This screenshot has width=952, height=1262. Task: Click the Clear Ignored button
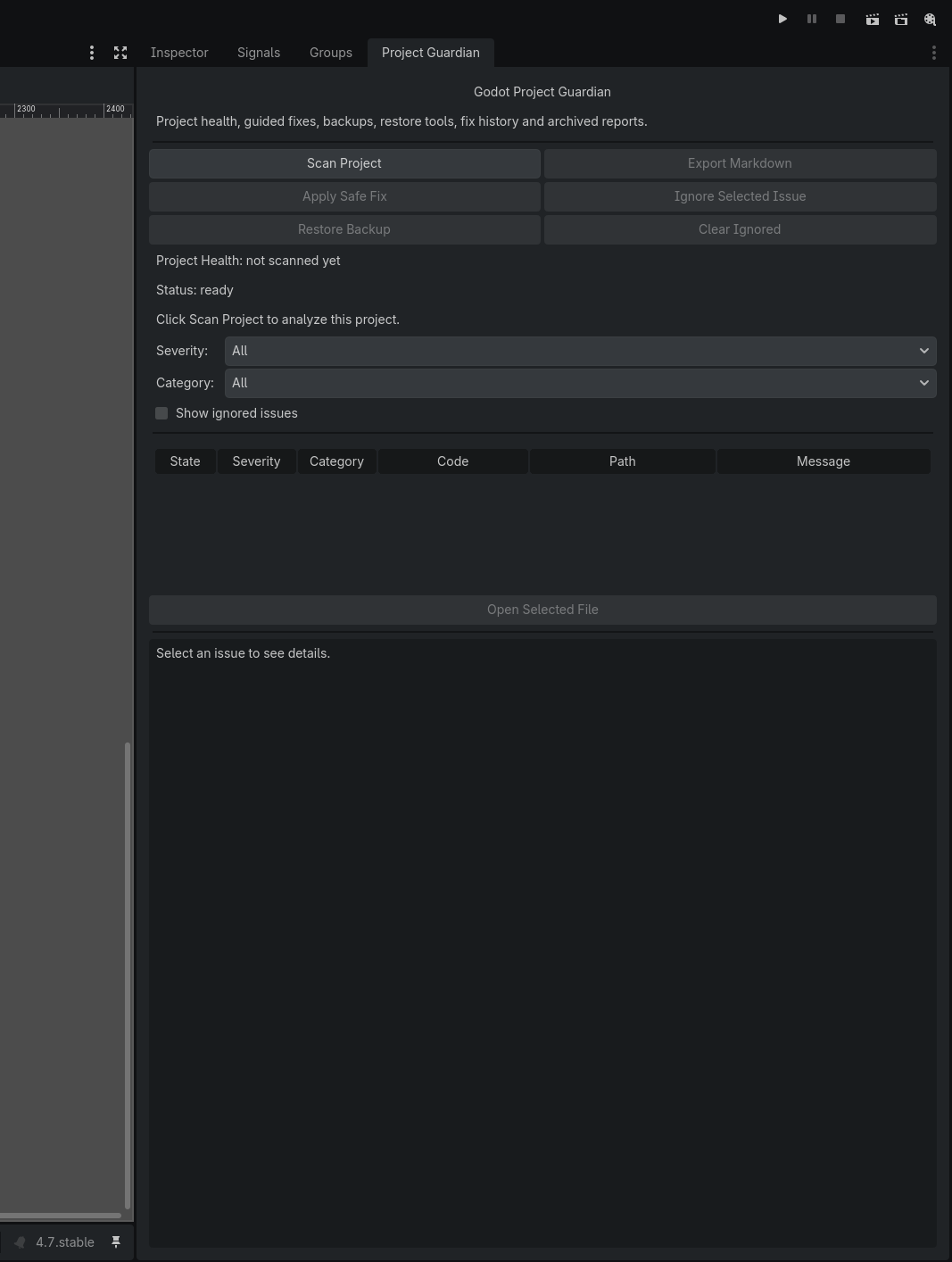click(740, 229)
